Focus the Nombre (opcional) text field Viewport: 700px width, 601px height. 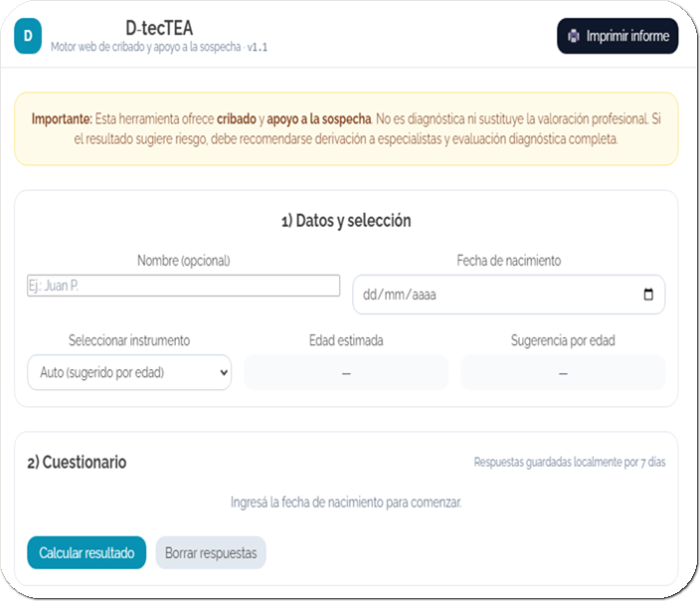point(184,286)
